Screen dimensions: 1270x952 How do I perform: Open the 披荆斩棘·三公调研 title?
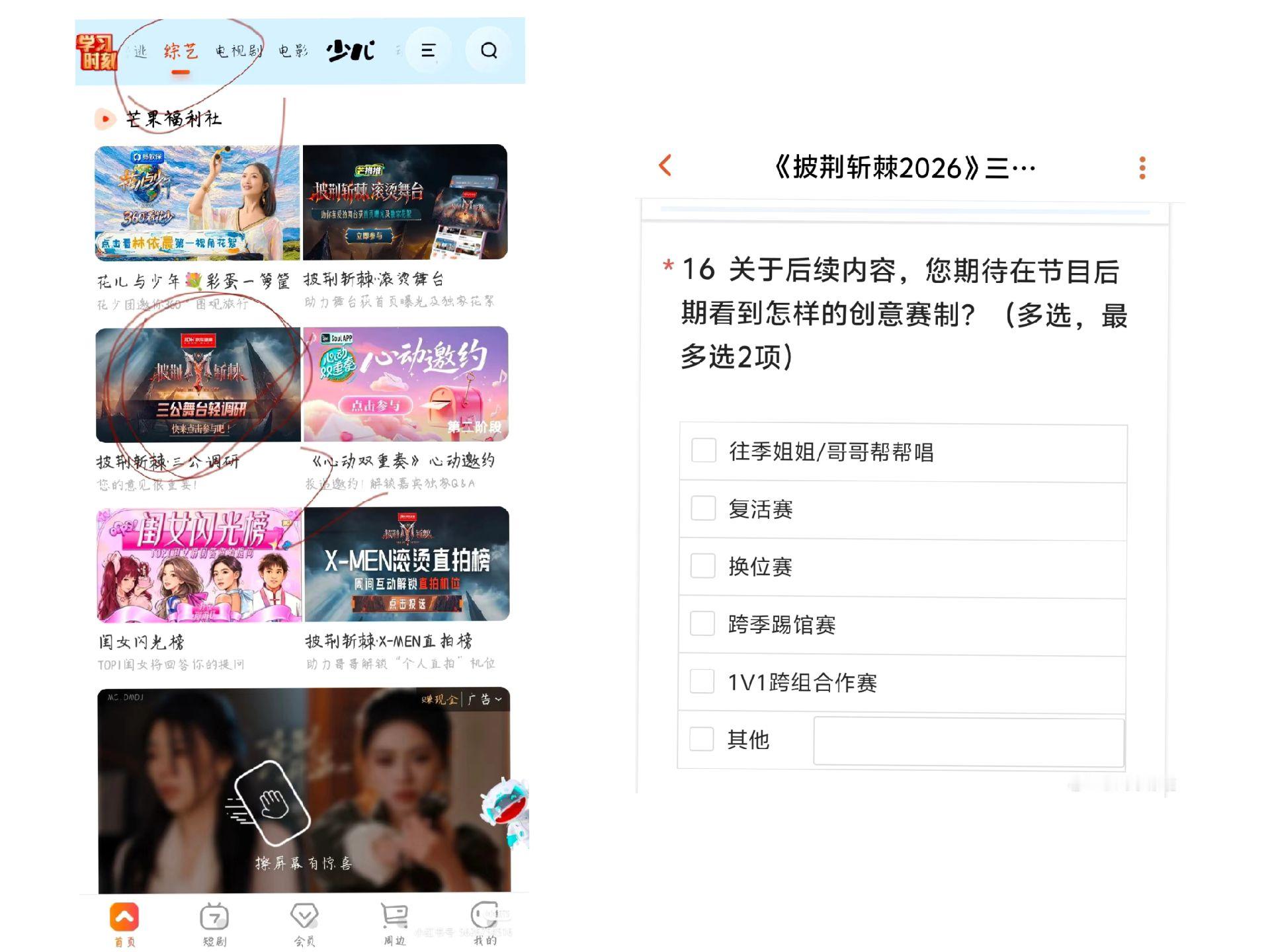tap(168, 461)
